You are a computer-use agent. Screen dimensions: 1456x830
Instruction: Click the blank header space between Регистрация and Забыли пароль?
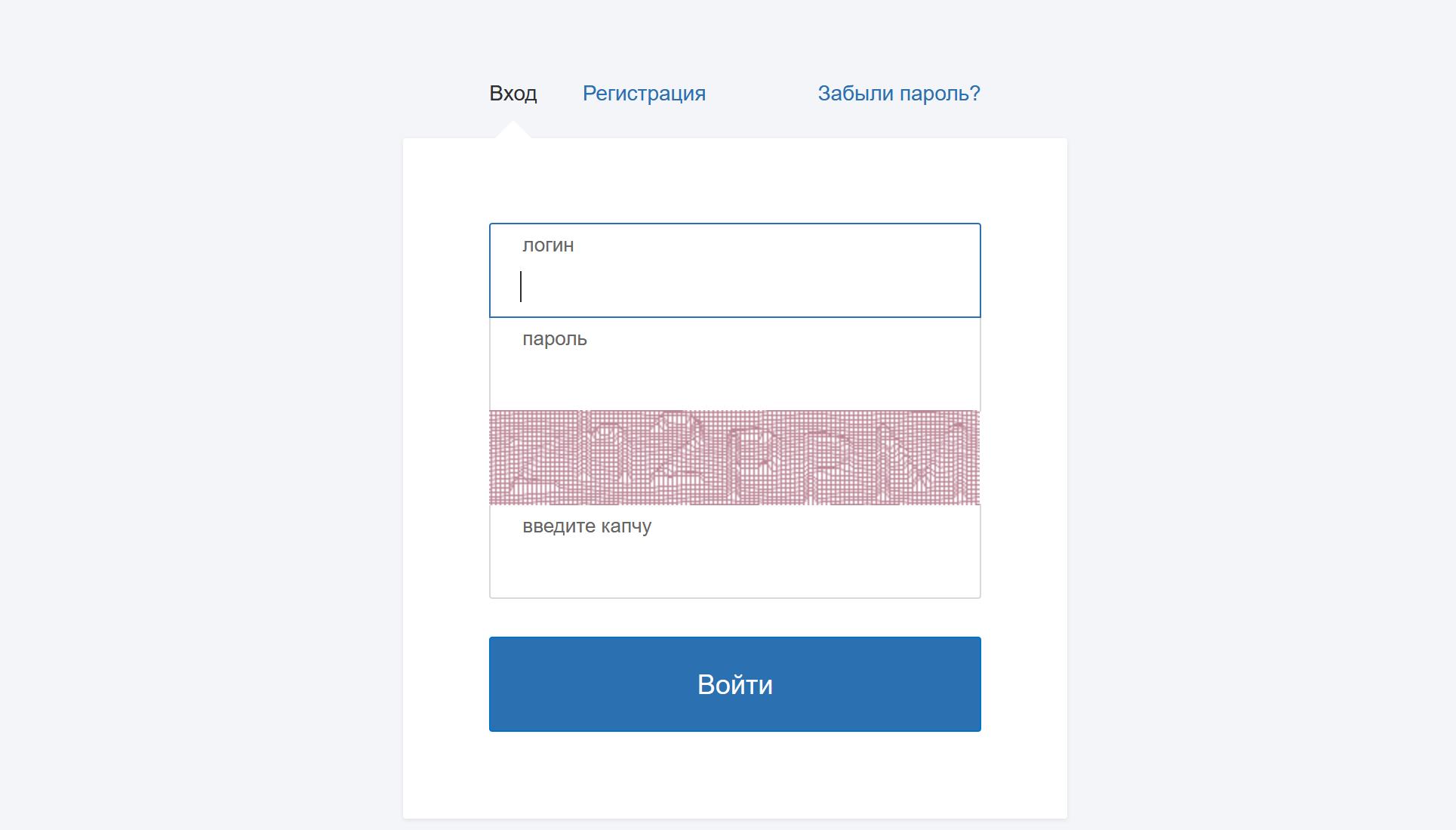tap(762, 94)
